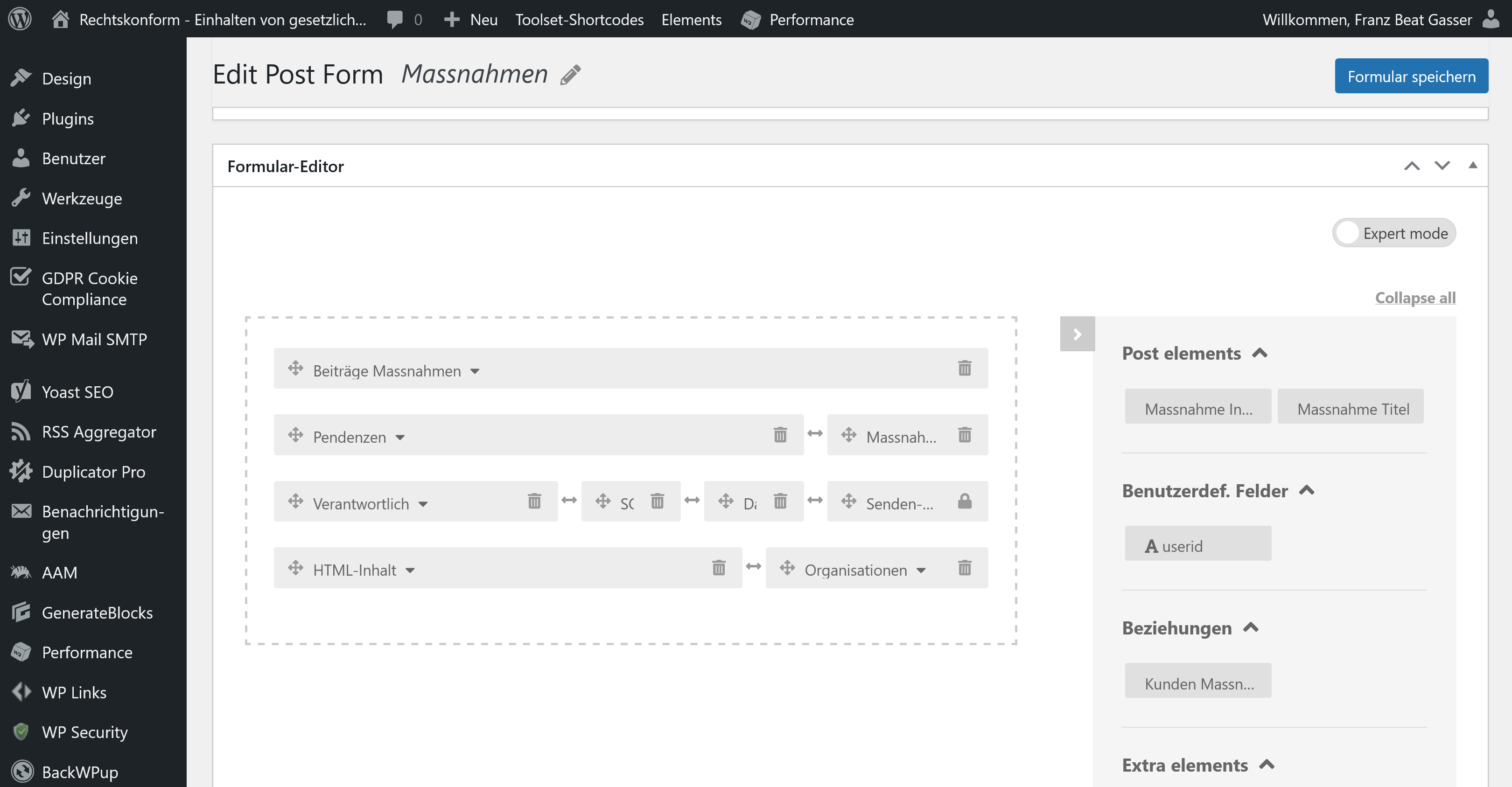Add the userid custom field

pos(1198,543)
